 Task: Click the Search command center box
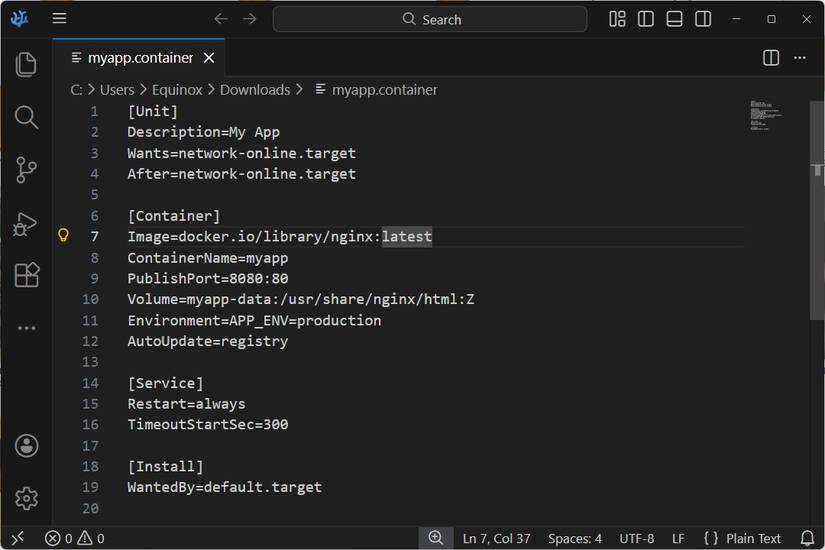tap(430, 19)
